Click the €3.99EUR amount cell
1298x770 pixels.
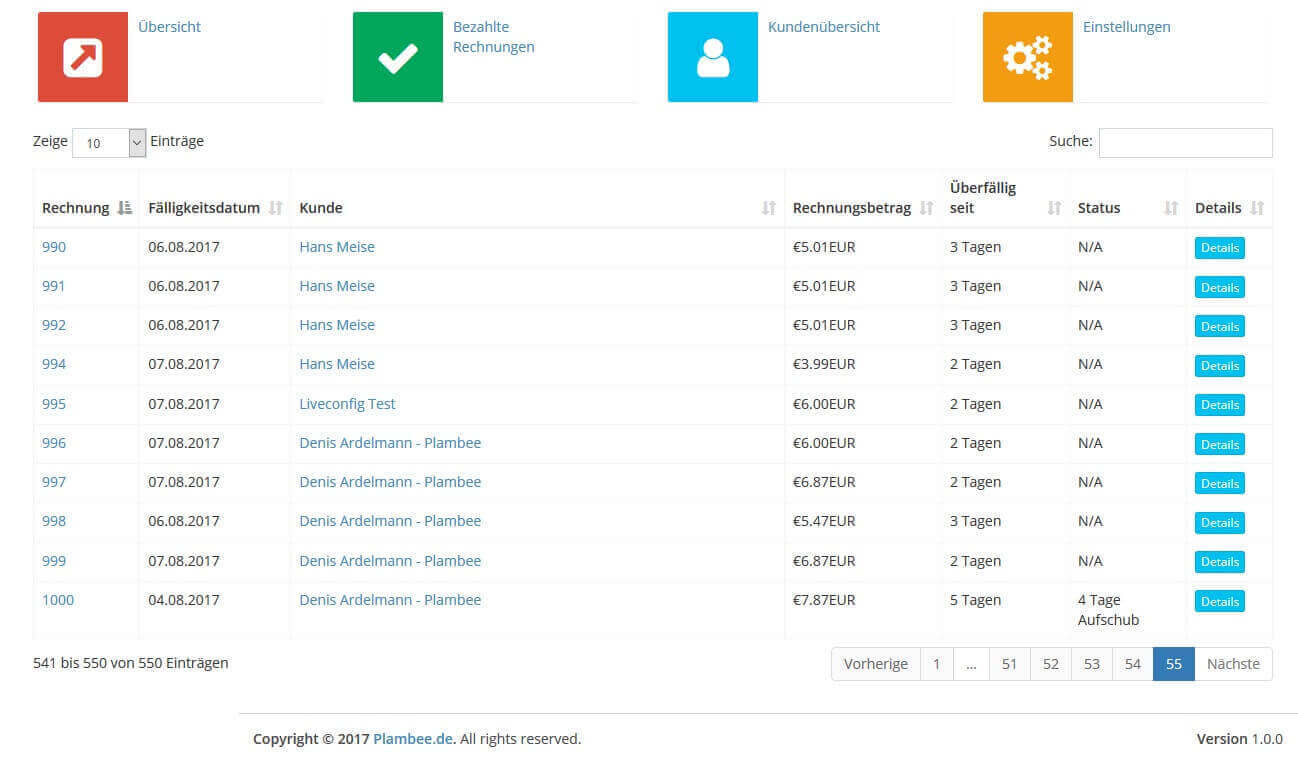click(x=824, y=364)
